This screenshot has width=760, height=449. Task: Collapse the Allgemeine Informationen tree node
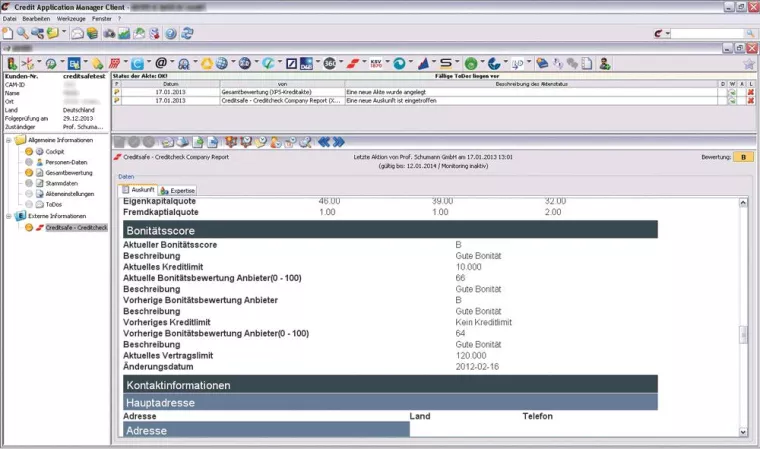pyautogui.click(x=8, y=140)
